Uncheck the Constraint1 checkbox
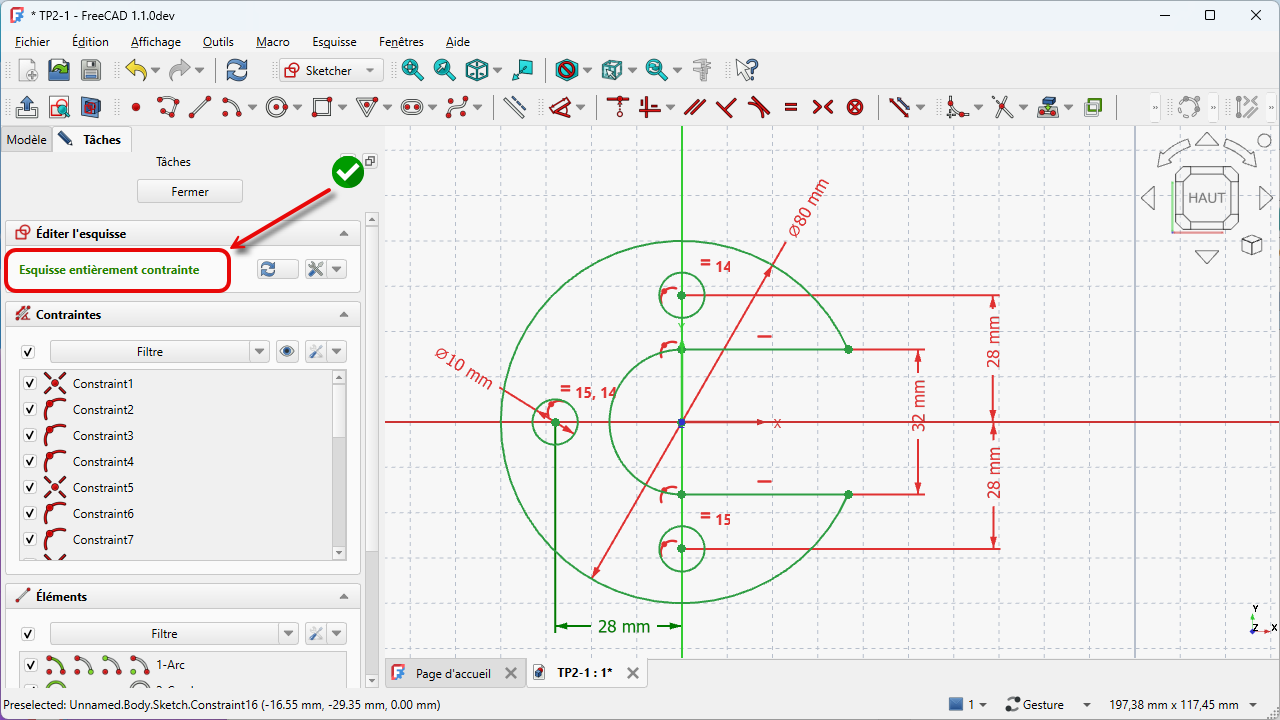1280x720 pixels. (30, 384)
